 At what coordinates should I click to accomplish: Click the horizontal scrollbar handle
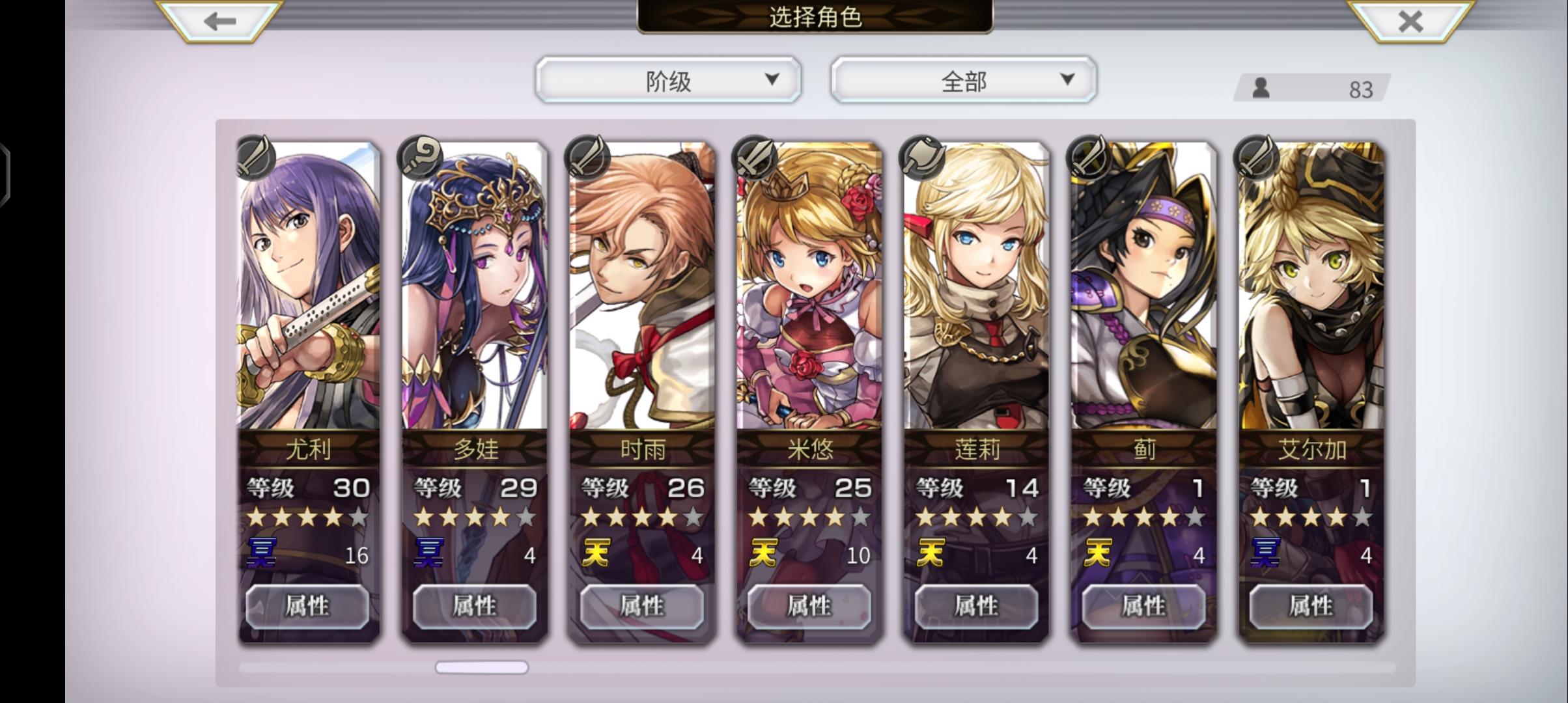pos(481,667)
